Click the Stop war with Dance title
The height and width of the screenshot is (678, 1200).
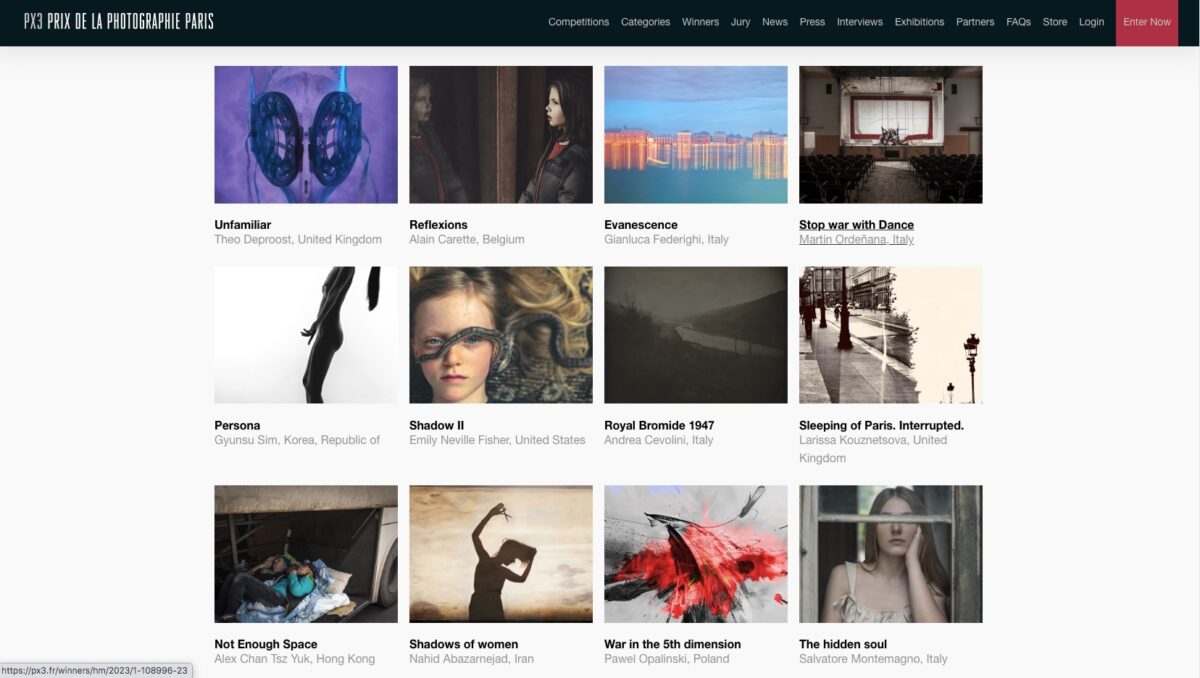tap(856, 225)
